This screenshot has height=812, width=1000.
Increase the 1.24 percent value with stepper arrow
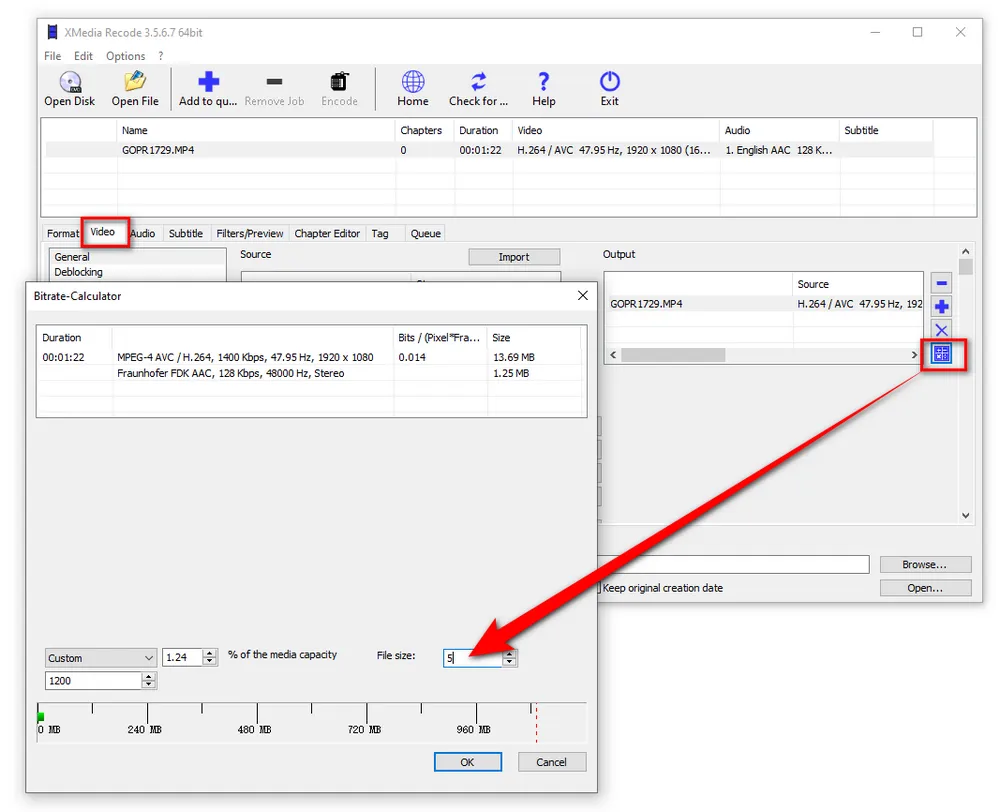(209, 653)
